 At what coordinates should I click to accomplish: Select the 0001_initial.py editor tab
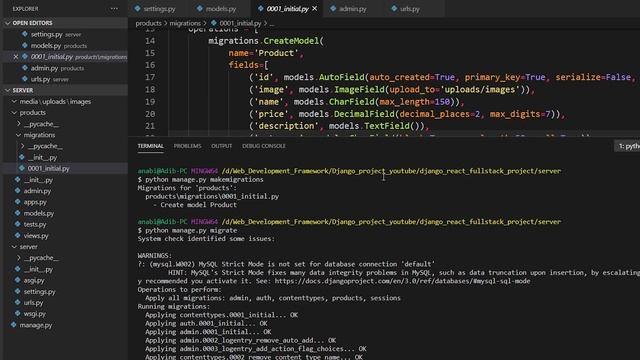point(287,9)
